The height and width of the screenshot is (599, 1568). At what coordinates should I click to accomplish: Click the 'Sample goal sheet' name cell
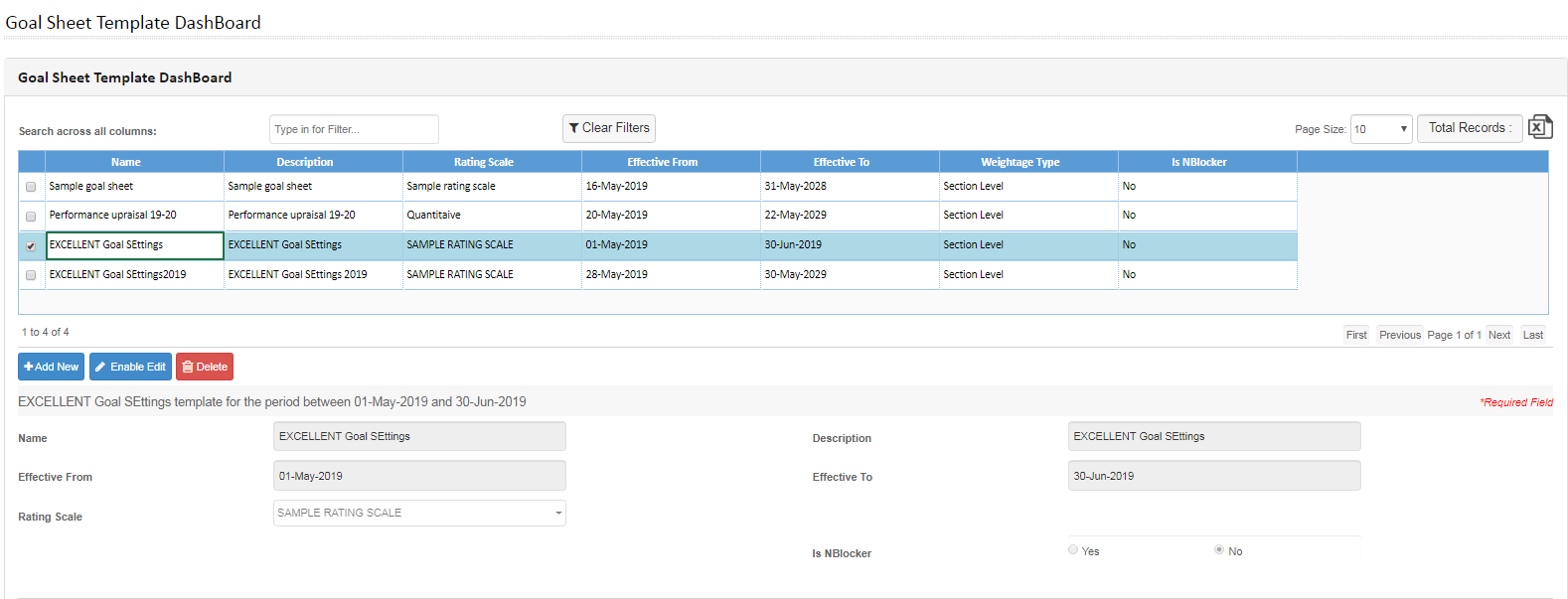coord(134,187)
